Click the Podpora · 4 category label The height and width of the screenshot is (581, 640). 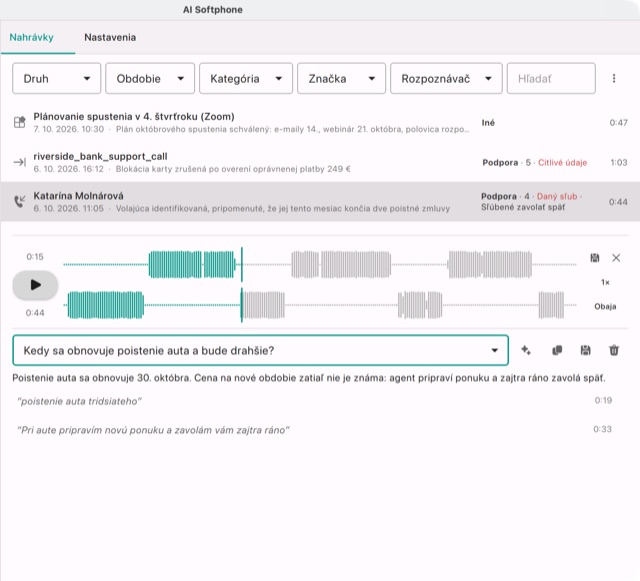point(505,196)
